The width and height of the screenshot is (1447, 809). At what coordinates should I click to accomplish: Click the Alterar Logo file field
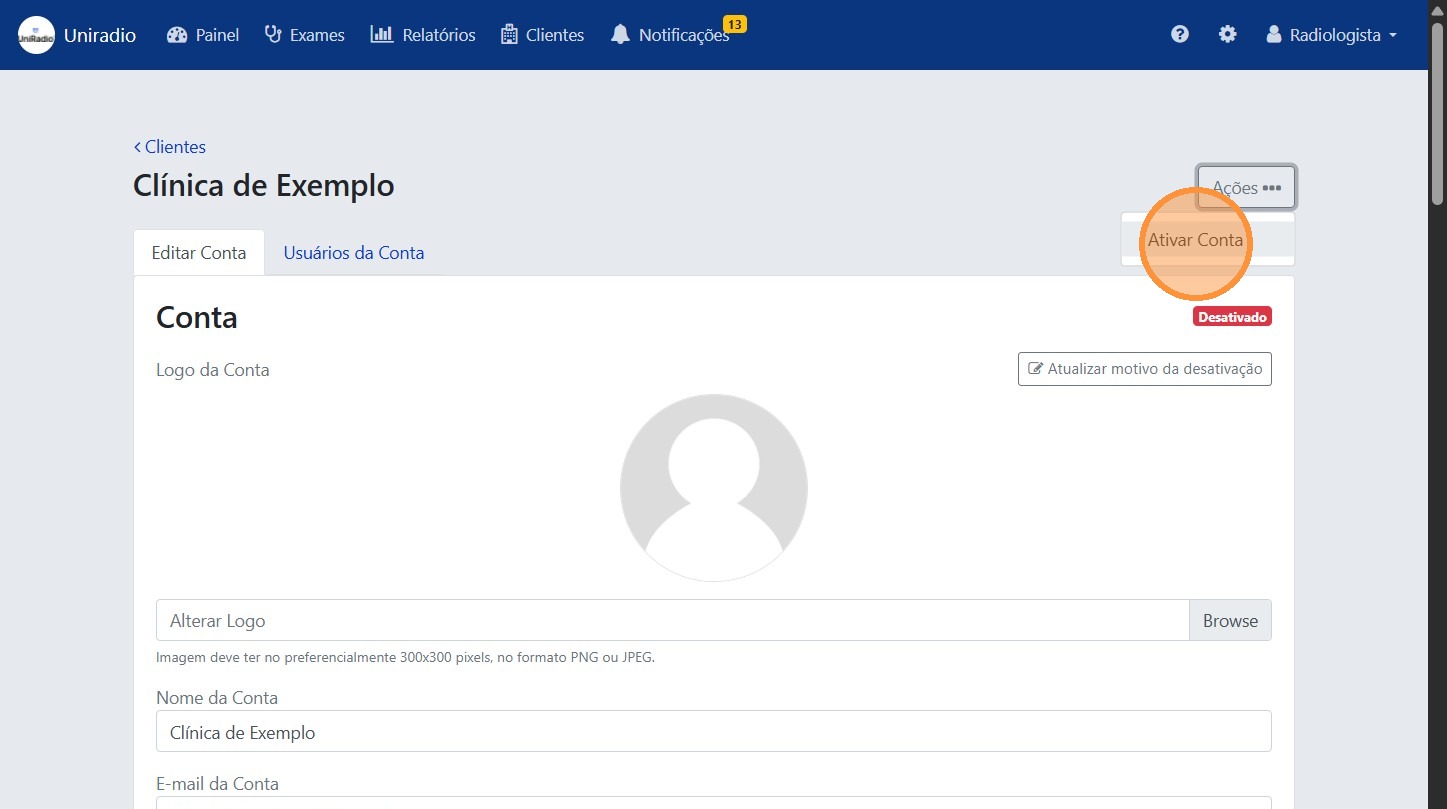click(672, 621)
